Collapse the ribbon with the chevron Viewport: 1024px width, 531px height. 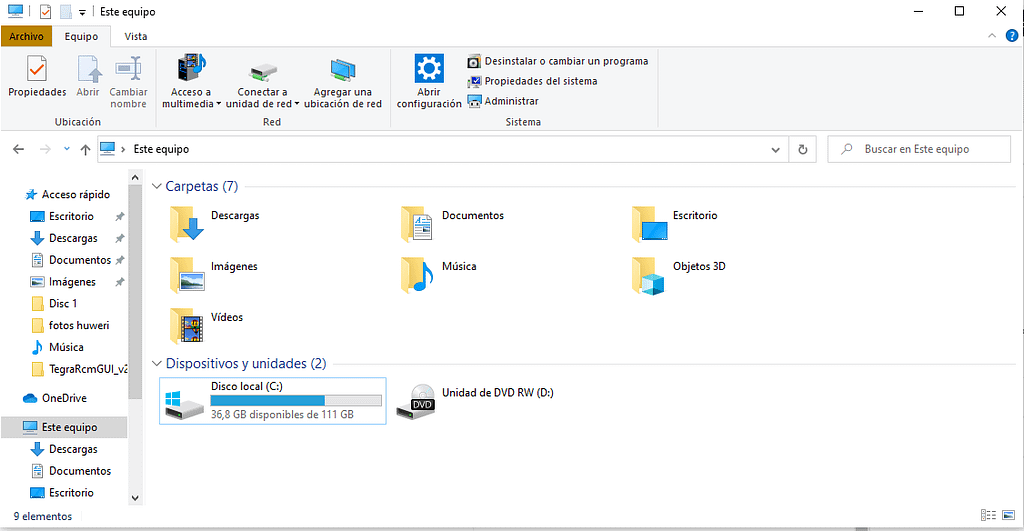click(992, 36)
